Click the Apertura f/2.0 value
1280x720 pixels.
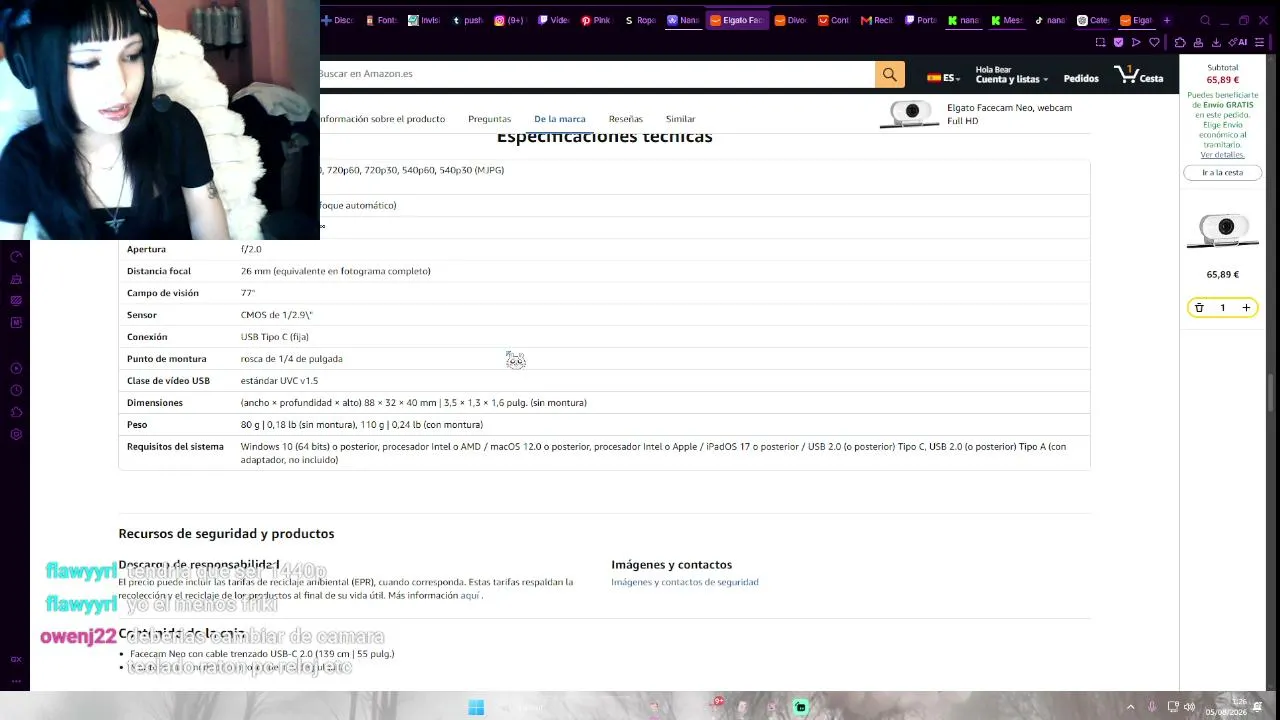click(251, 249)
